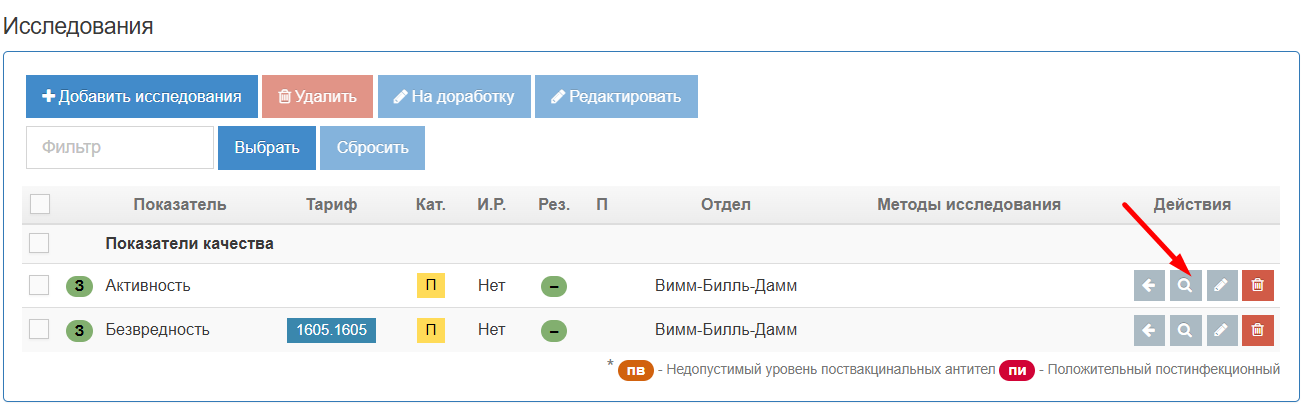Click the Выбрать filter button
This screenshot has height=404, width=1305.
[x=267, y=147]
